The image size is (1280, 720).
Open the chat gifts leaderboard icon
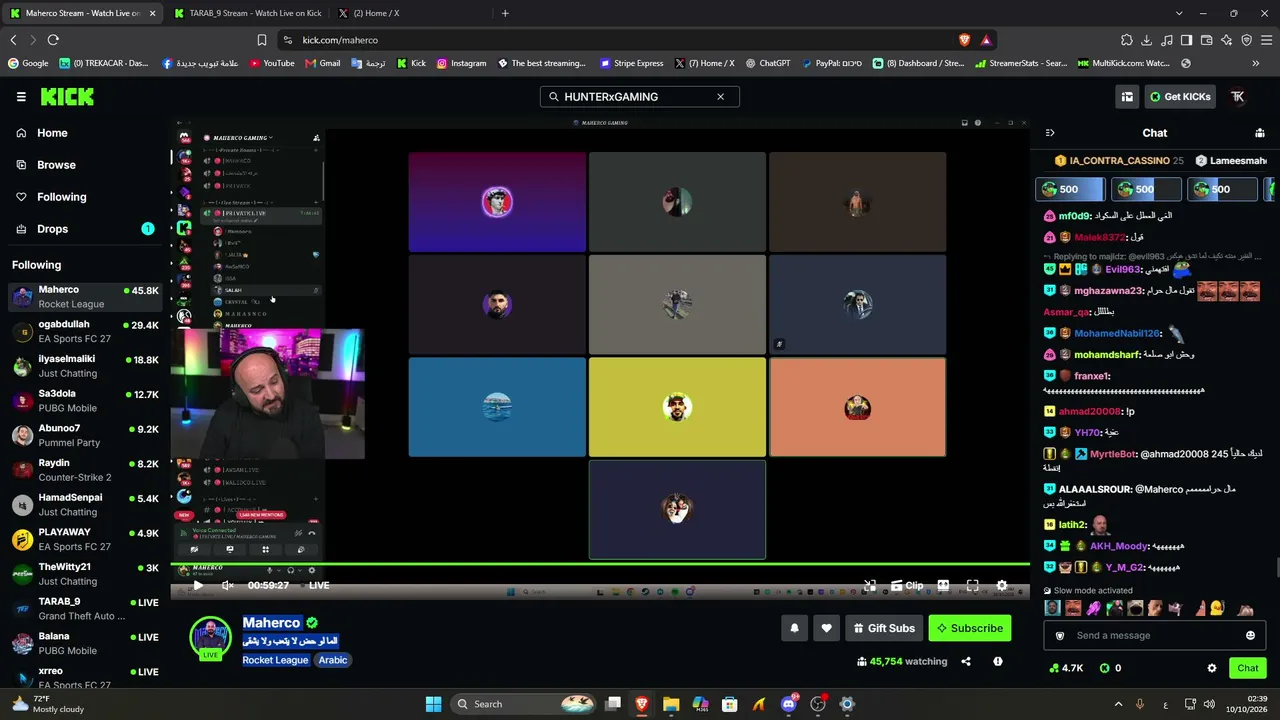pos(1260,133)
